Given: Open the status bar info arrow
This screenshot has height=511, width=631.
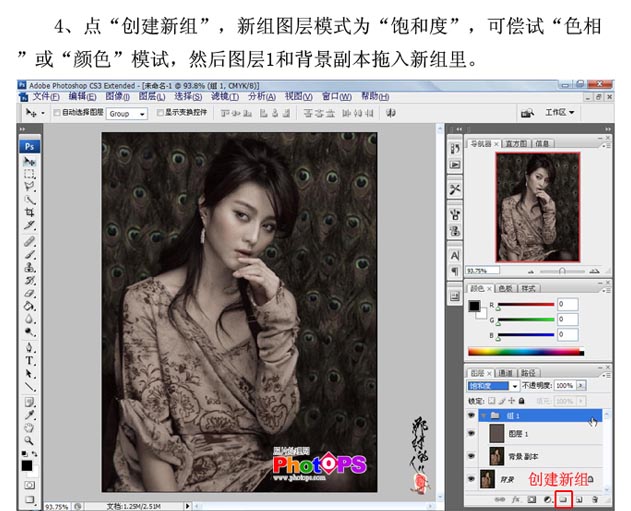Looking at the screenshot, I should pos(187,506).
